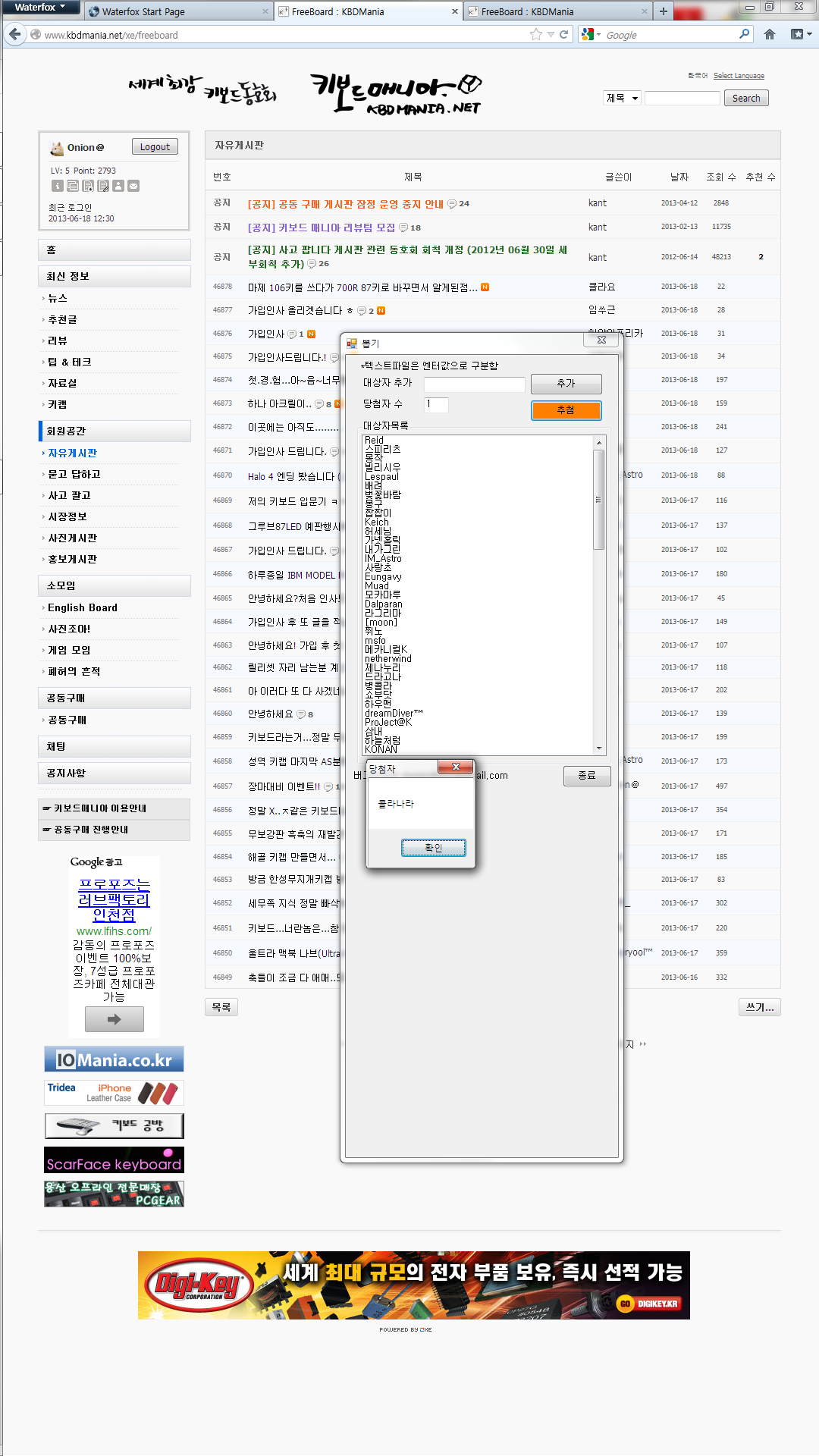Open the 제목 search-type dropdown

pyautogui.click(x=623, y=99)
